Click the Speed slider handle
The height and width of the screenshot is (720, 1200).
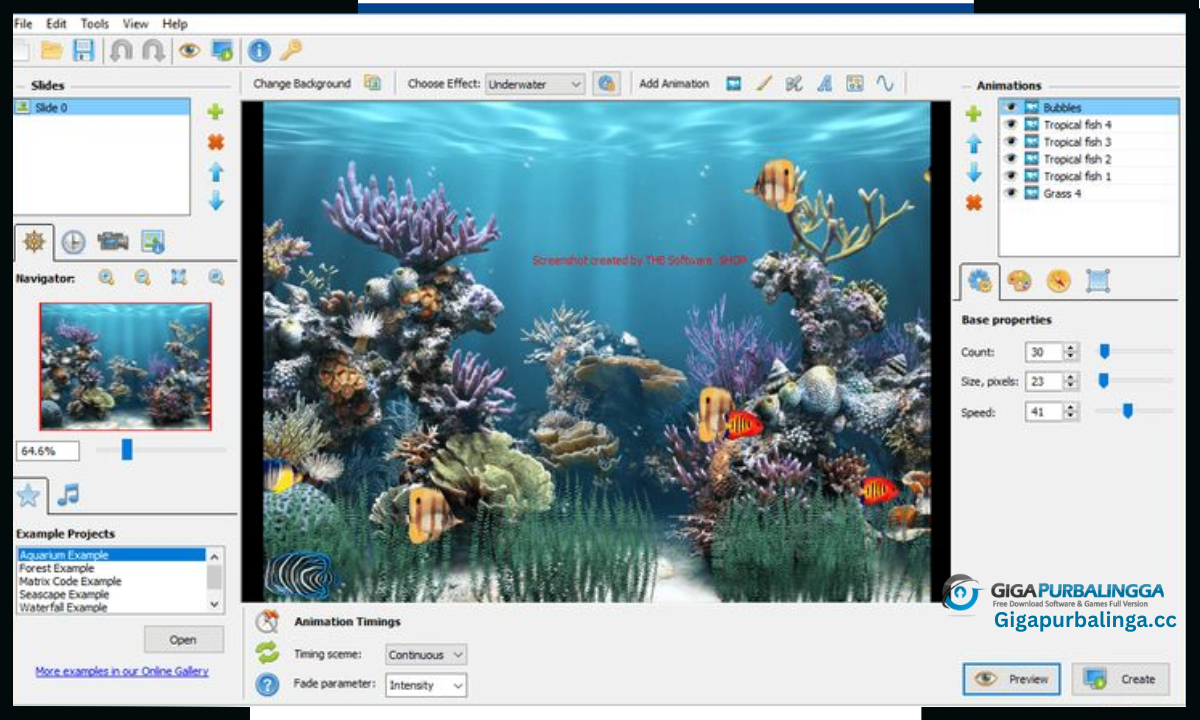[x=1127, y=410]
